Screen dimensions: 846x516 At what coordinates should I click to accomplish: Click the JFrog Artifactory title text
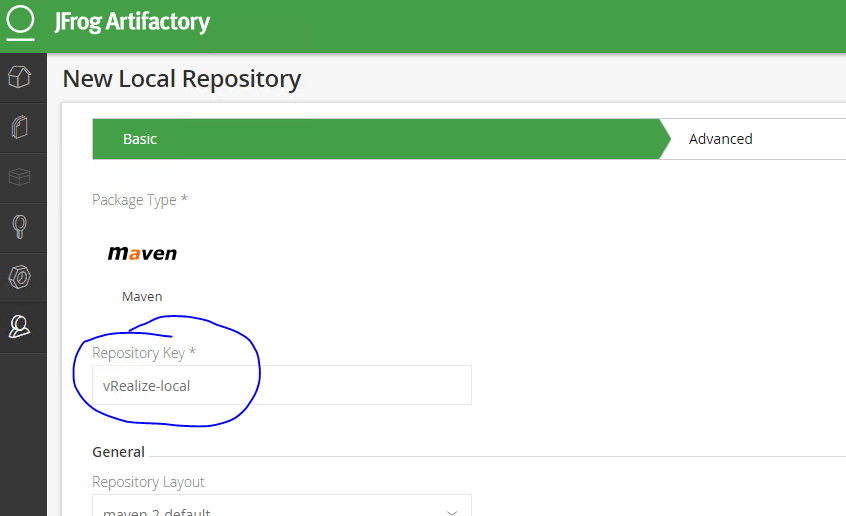click(x=132, y=22)
